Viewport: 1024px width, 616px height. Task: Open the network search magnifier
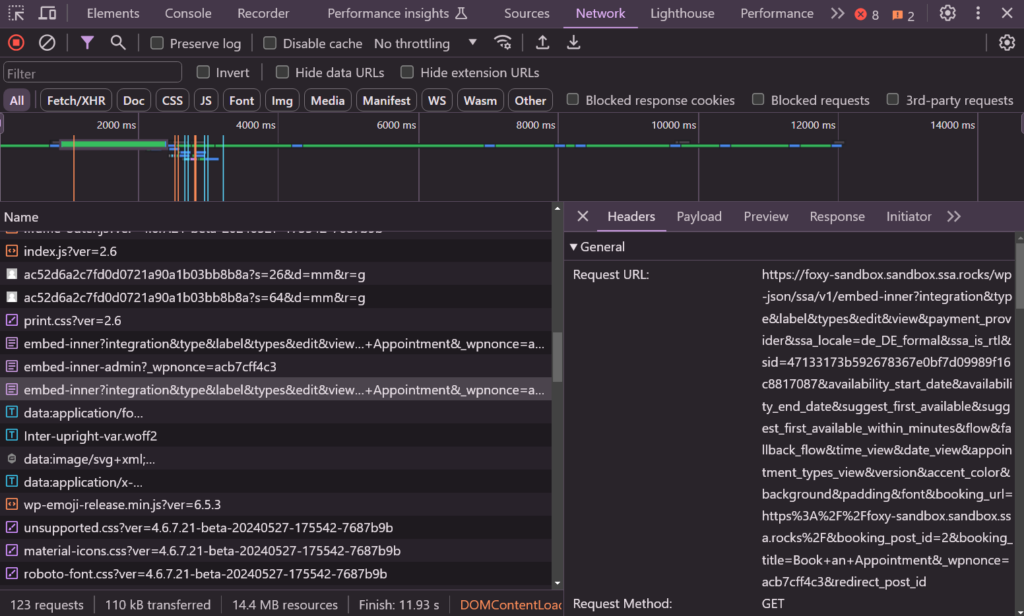click(118, 43)
